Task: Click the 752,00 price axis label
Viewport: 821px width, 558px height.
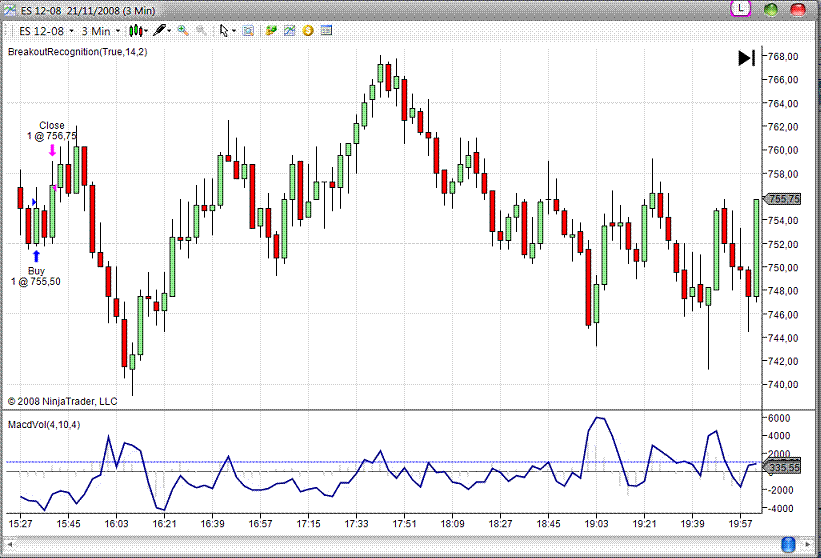Action: click(x=783, y=244)
